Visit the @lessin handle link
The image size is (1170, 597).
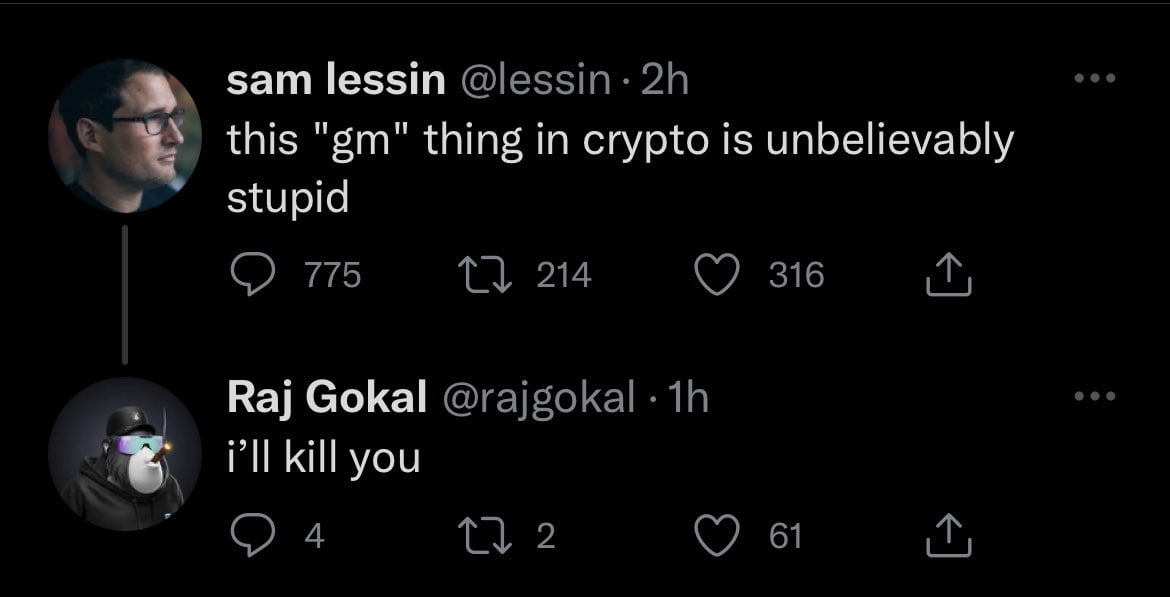(x=534, y=81)
